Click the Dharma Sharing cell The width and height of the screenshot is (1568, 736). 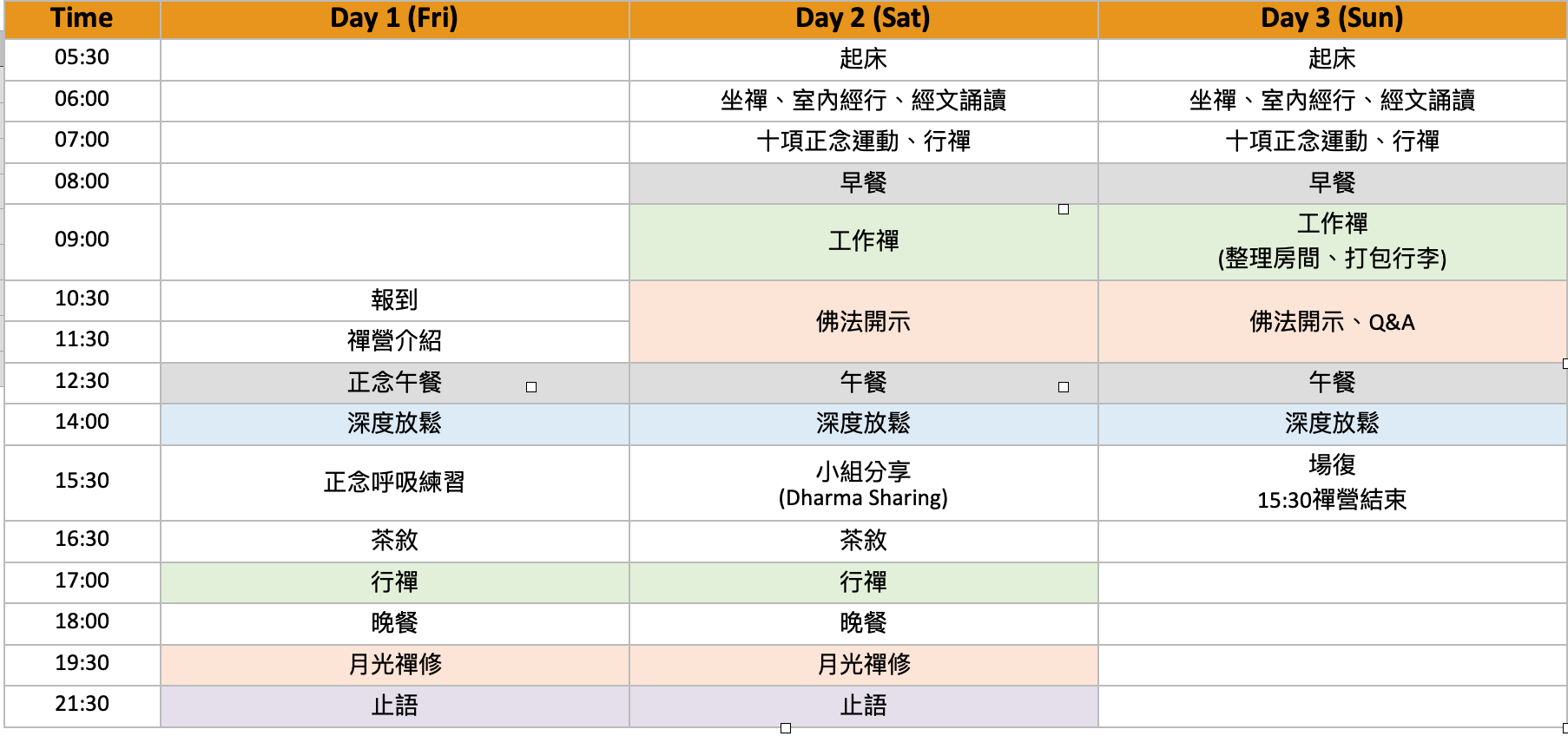click(x=863, y=483)
